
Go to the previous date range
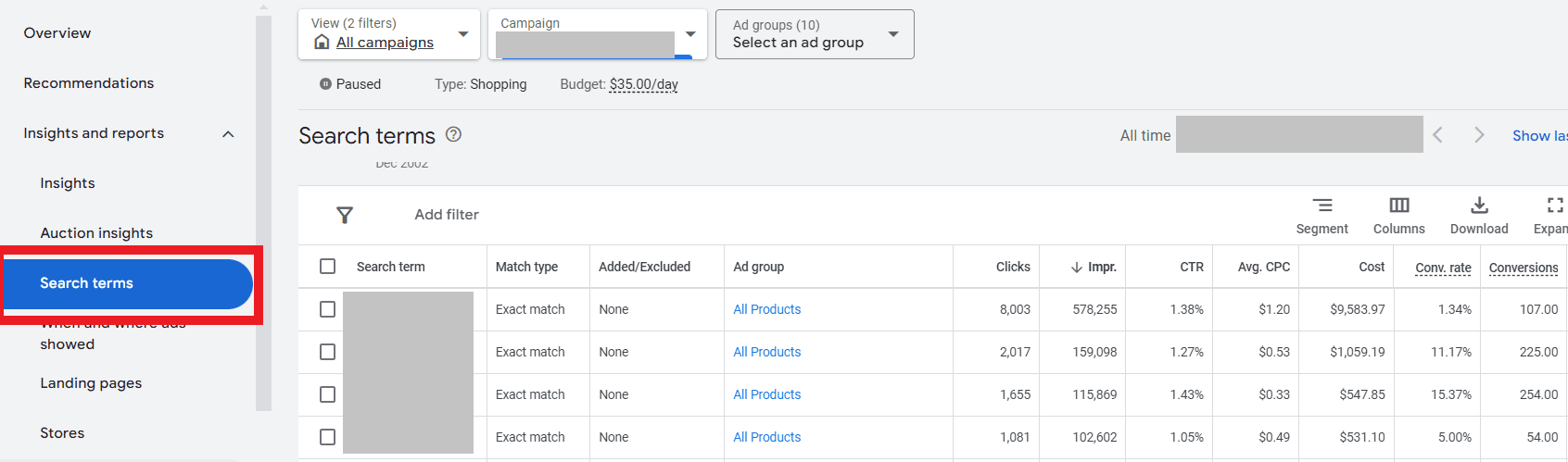1437,135
